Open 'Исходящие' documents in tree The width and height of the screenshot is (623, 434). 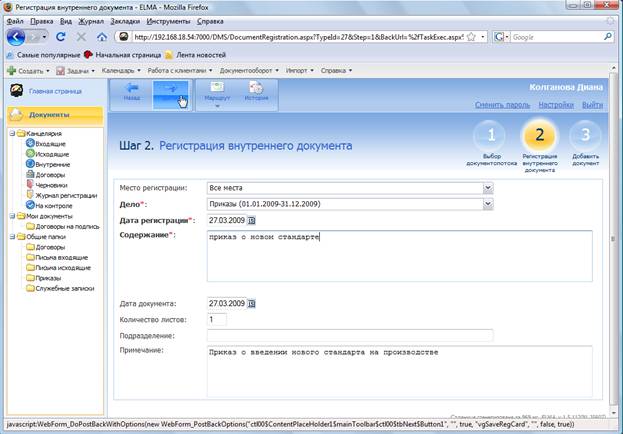(x=47, y=154)
